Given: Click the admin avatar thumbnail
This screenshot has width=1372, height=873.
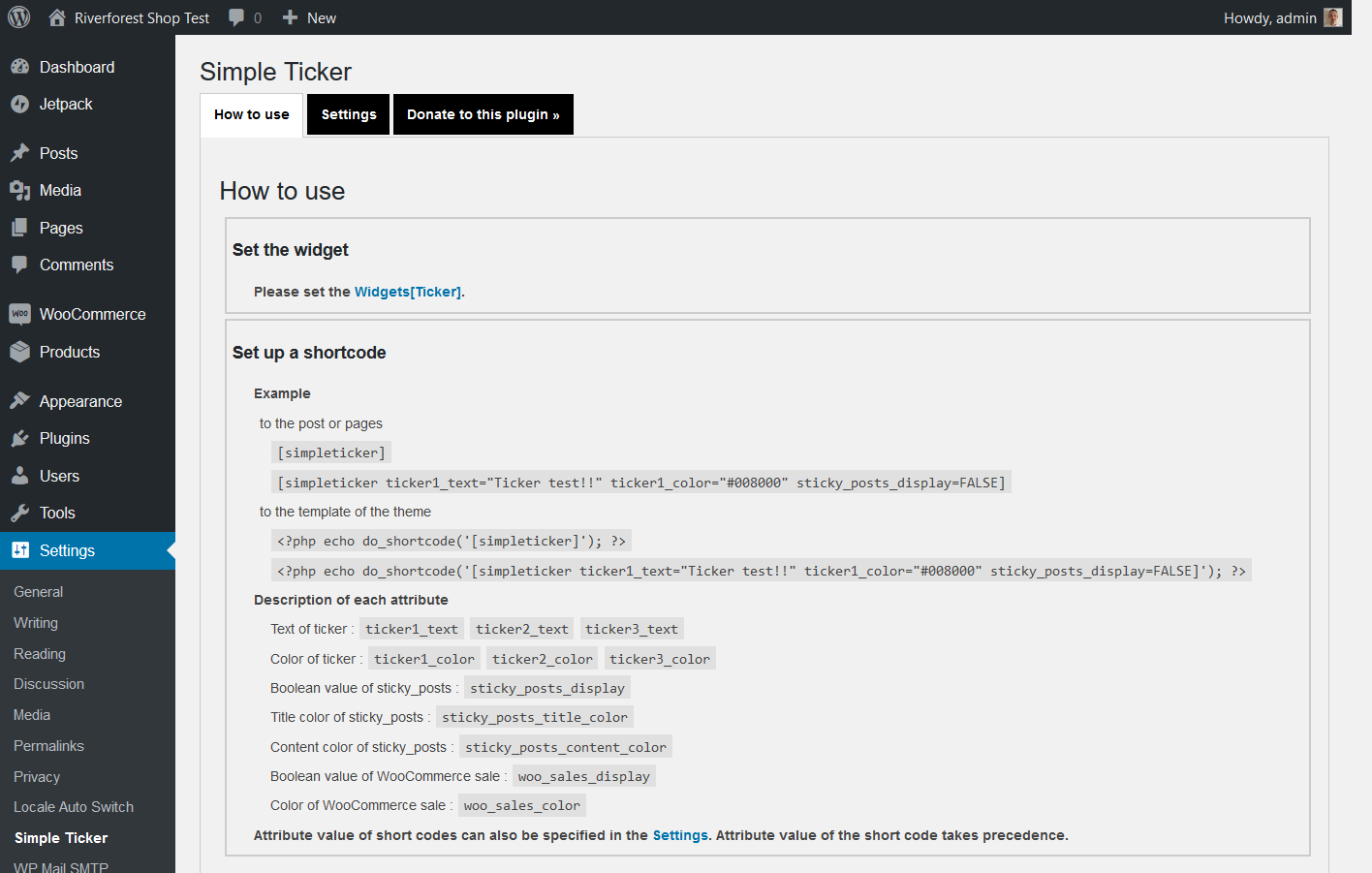Looking at the screenshot, I should point(1333,17).
